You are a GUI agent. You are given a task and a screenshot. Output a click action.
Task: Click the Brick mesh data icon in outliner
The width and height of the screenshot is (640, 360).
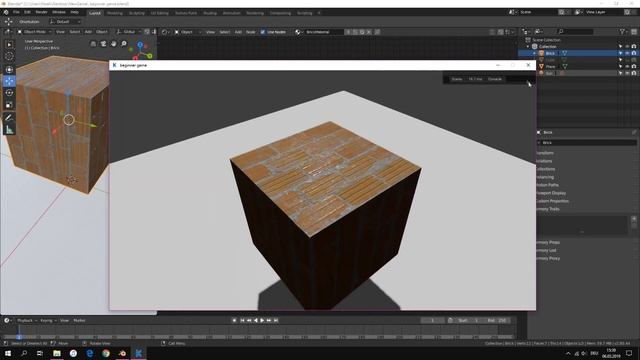point(564,53)
